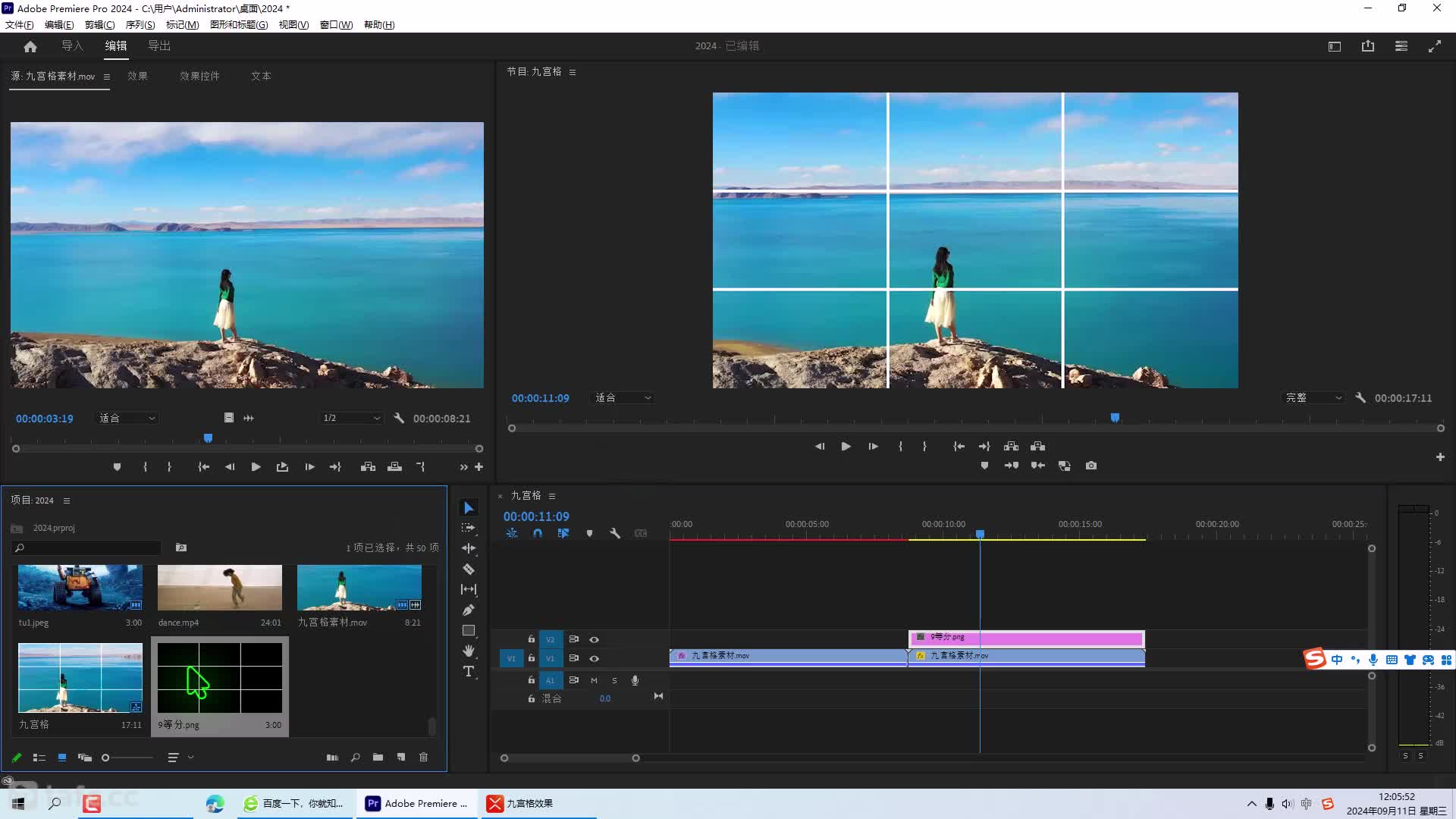Toggle Linked Selection in timeline

coord(563,533)
